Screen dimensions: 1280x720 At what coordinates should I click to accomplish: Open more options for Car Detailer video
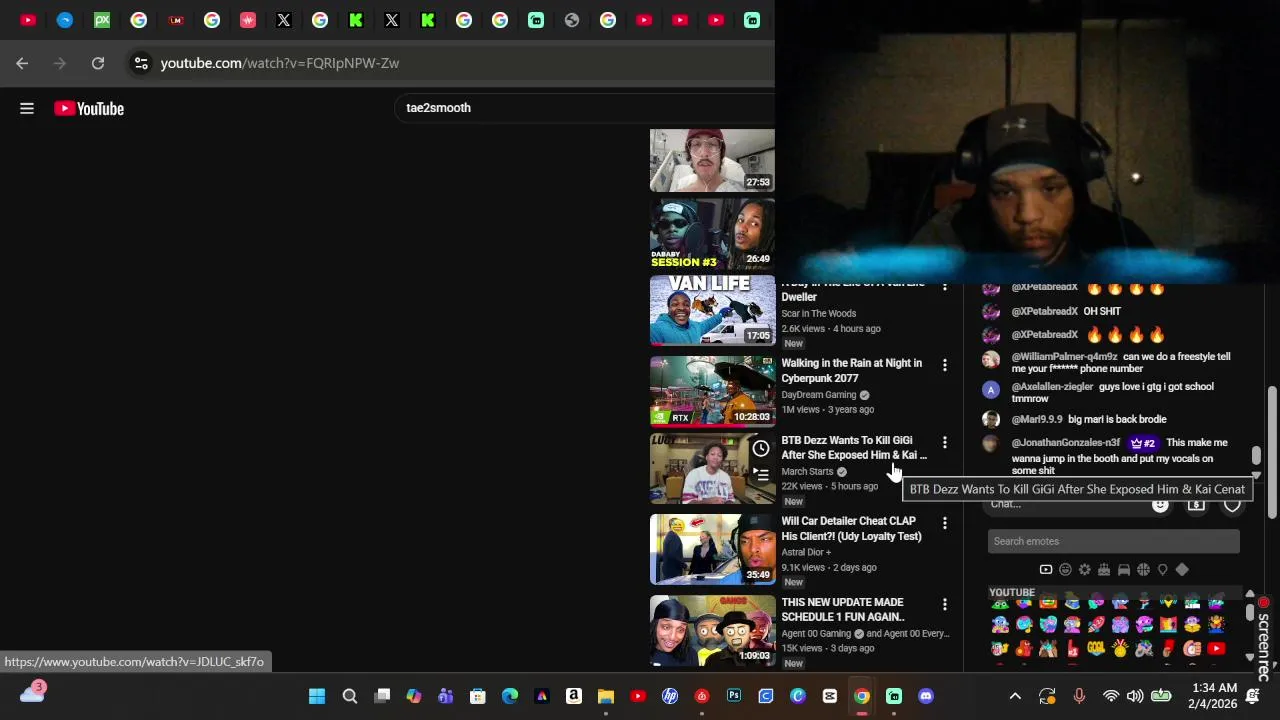pyautogui.click(x=944, y=523)
